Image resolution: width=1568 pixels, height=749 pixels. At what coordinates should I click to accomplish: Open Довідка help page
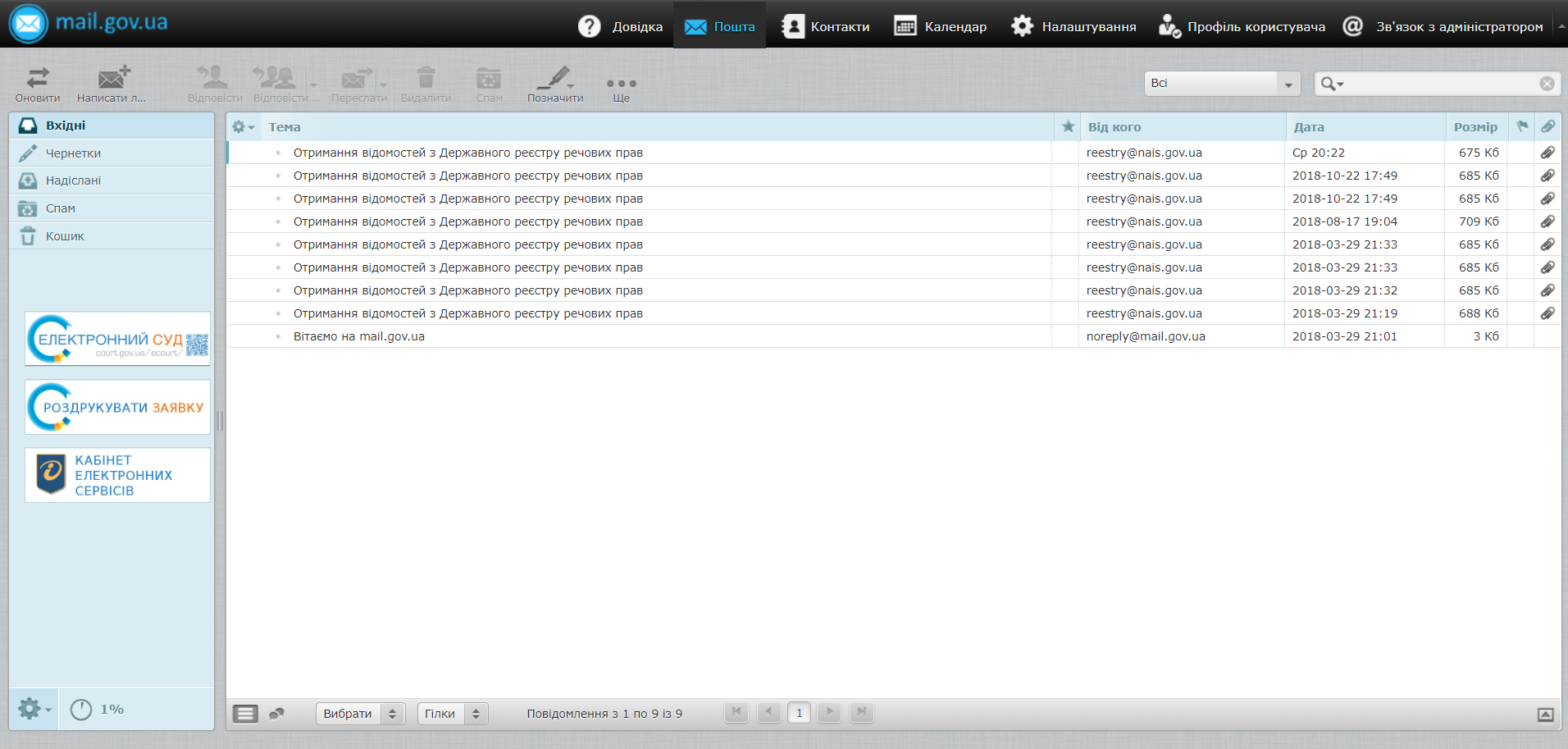pyautogui.click(x=621, y=26)
